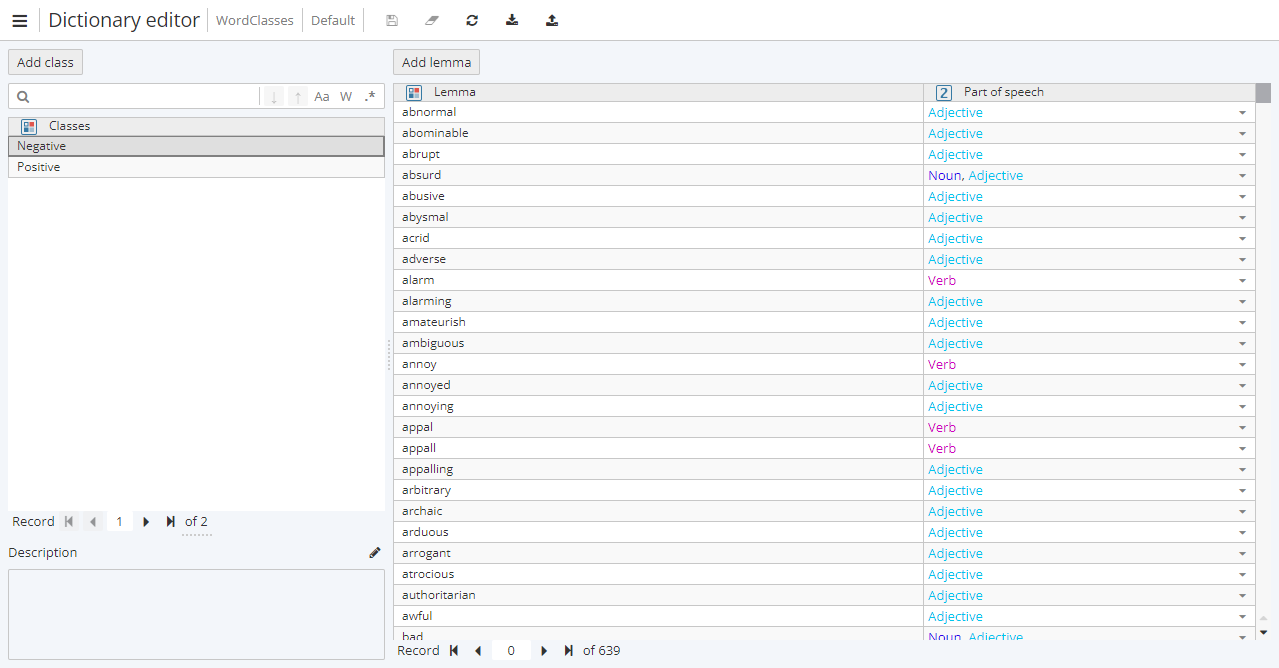
Task: Enable whole-word matching with the W button
Action: tap(346, 96)
